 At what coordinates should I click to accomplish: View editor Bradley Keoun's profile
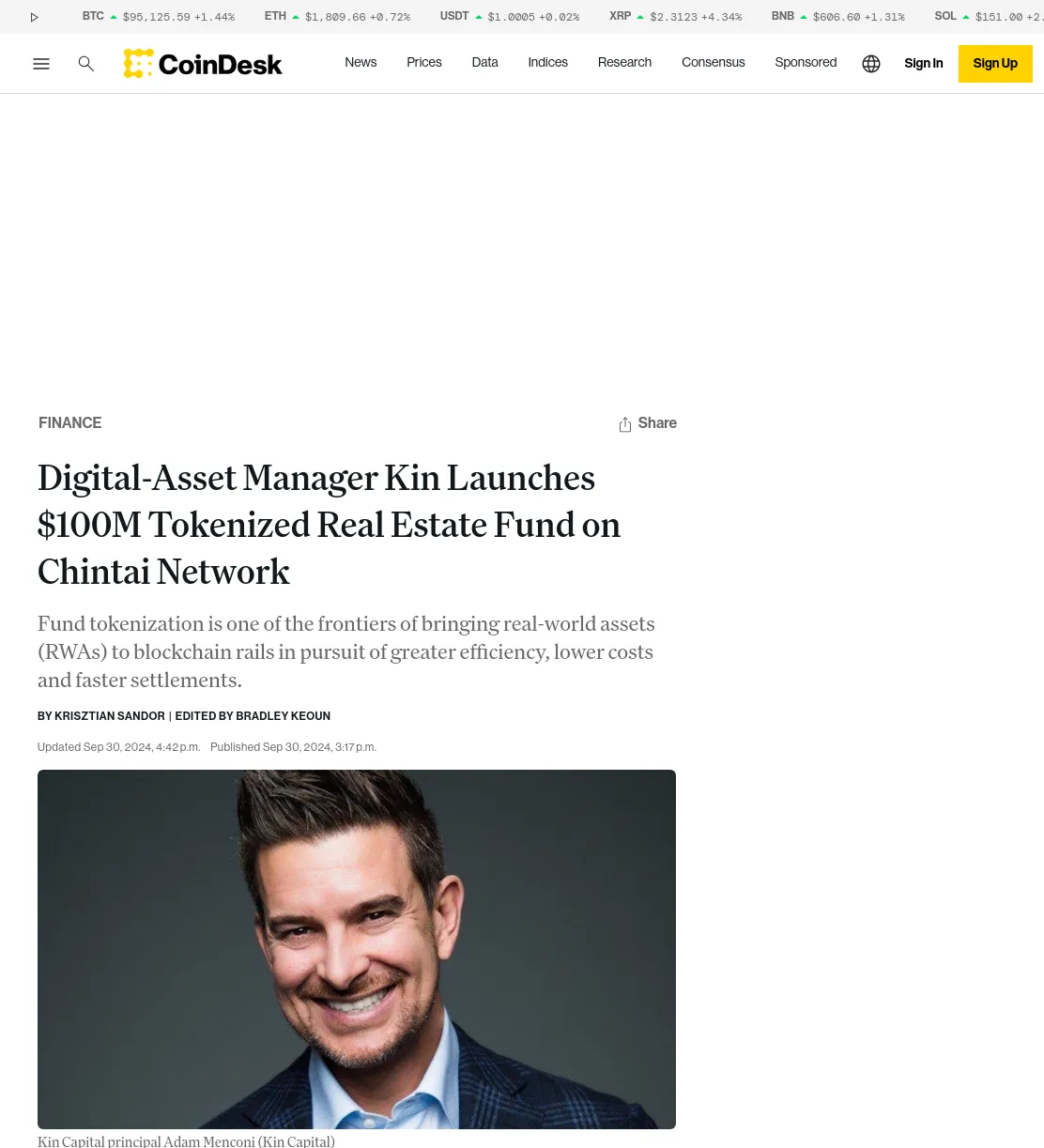(x=284, y=716)
